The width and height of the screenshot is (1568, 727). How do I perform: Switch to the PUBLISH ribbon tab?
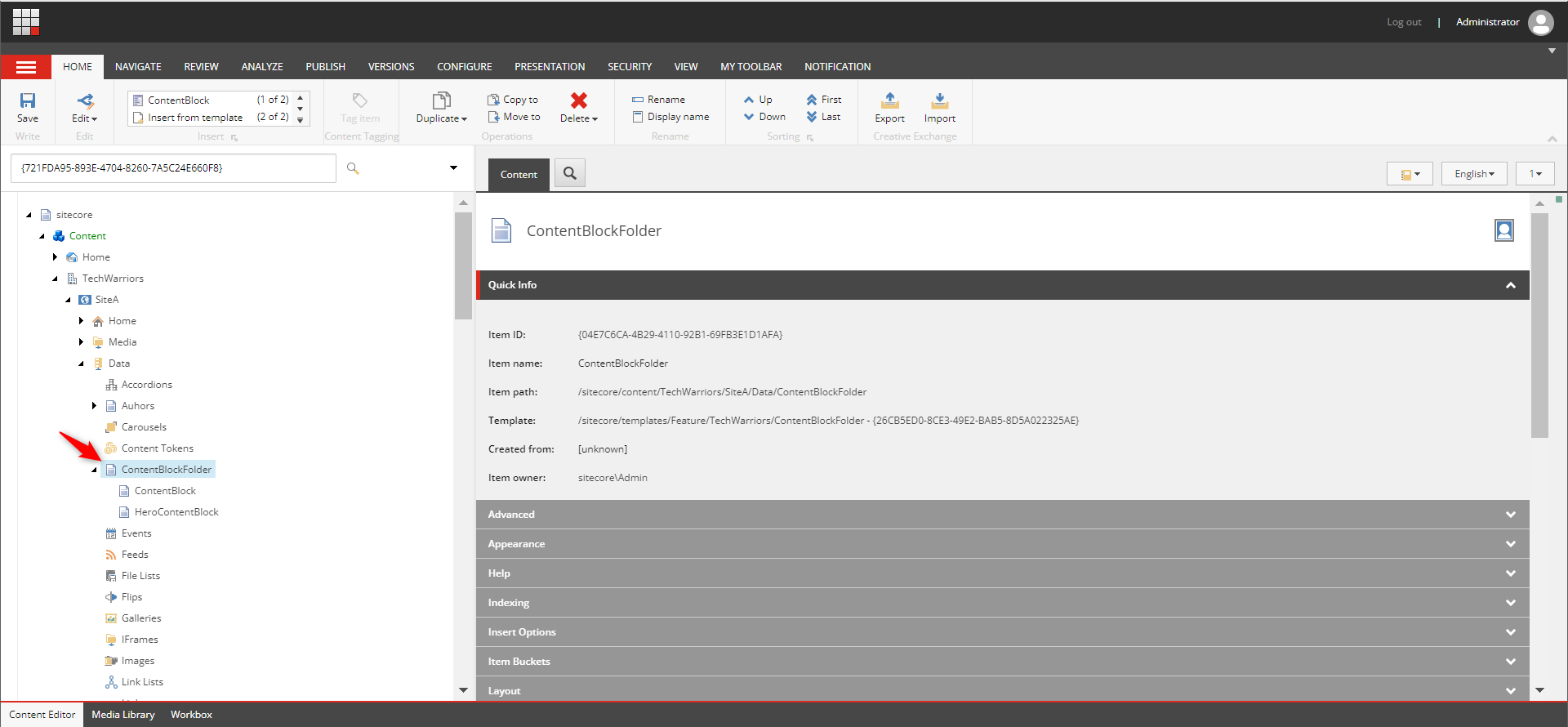point(325,67)
